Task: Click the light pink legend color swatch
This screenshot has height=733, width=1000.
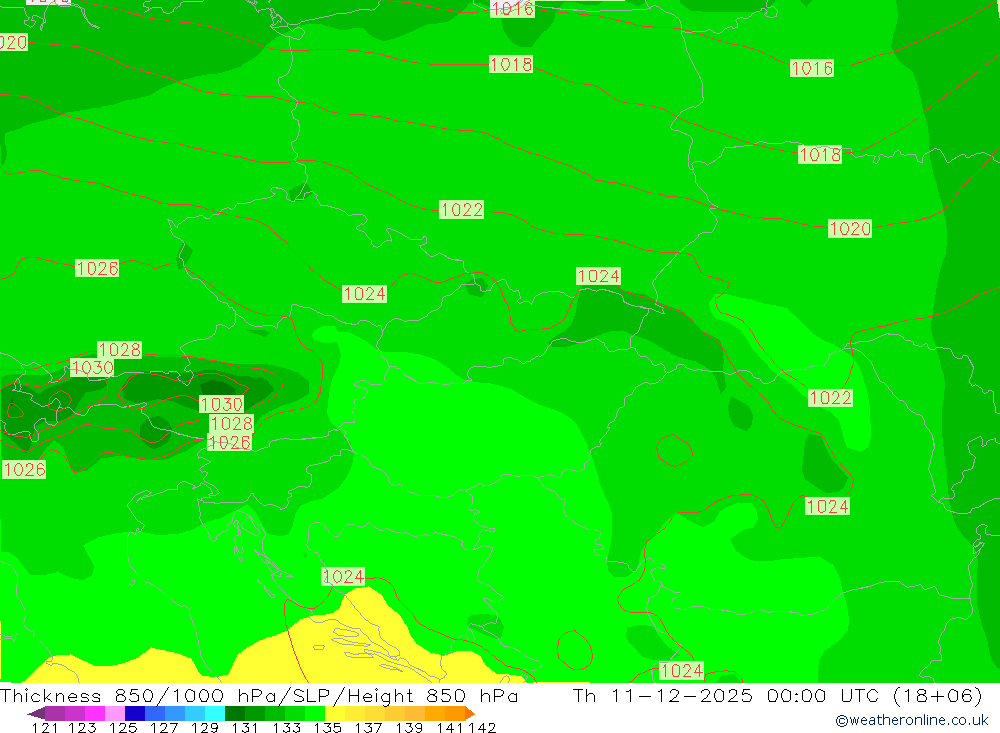Action: [115, 713]
